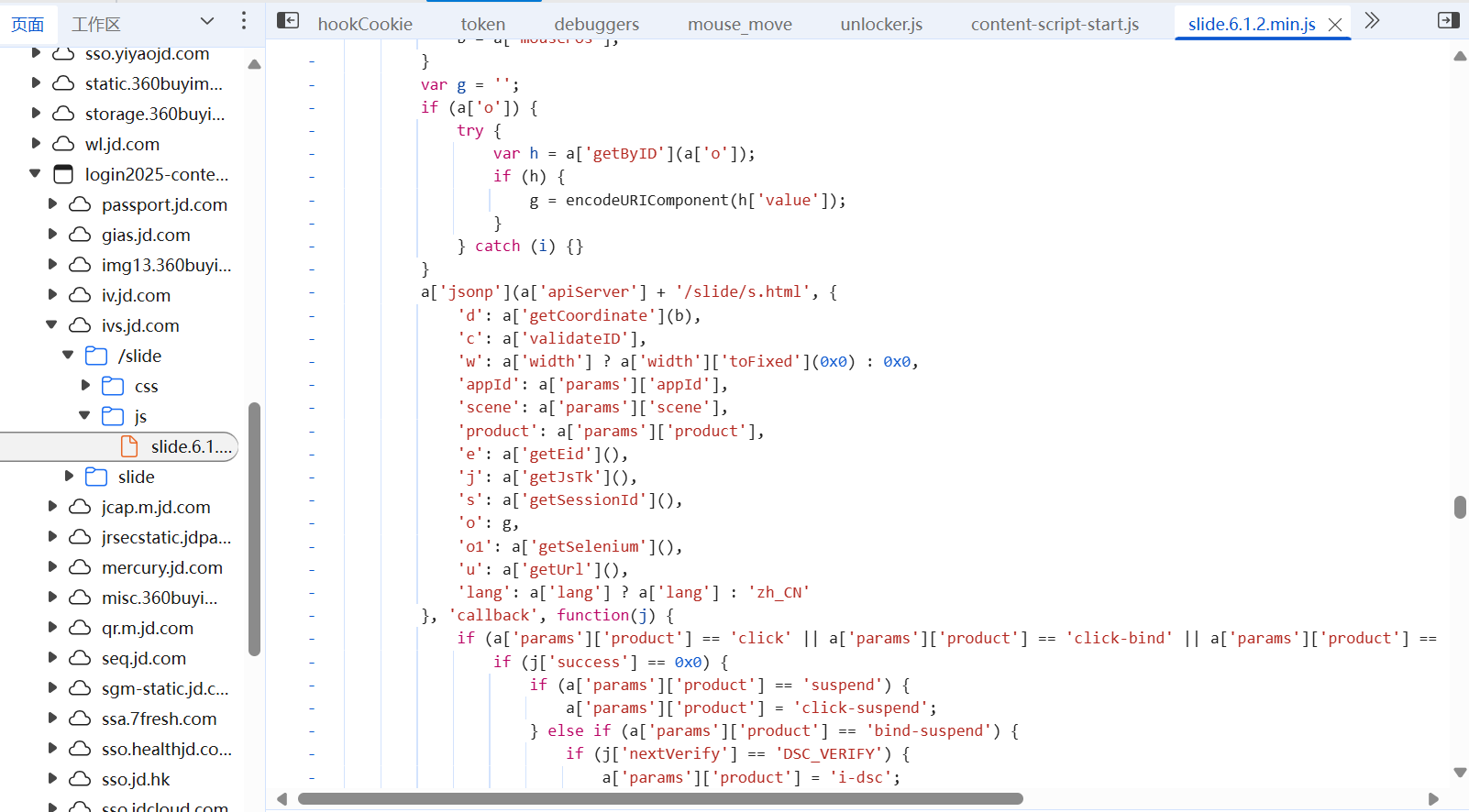Open the more tabs chevron overflow

[x=1372, y=20]
